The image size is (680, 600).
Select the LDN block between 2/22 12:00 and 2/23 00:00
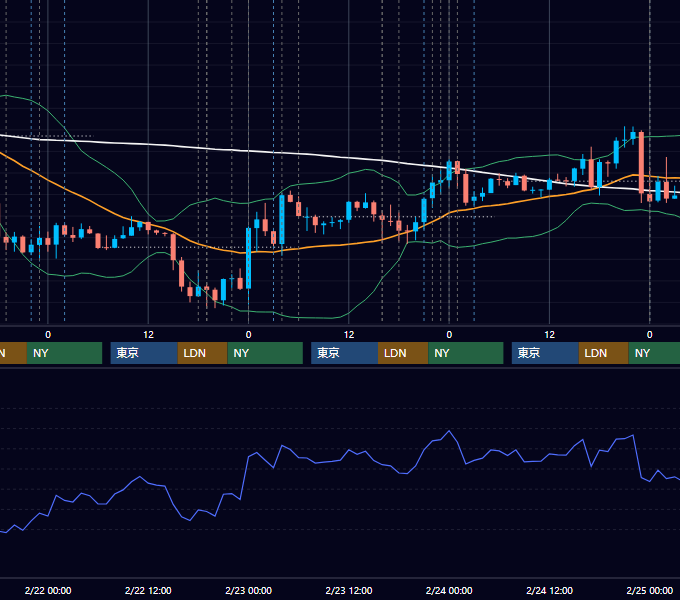coord(203,353)
